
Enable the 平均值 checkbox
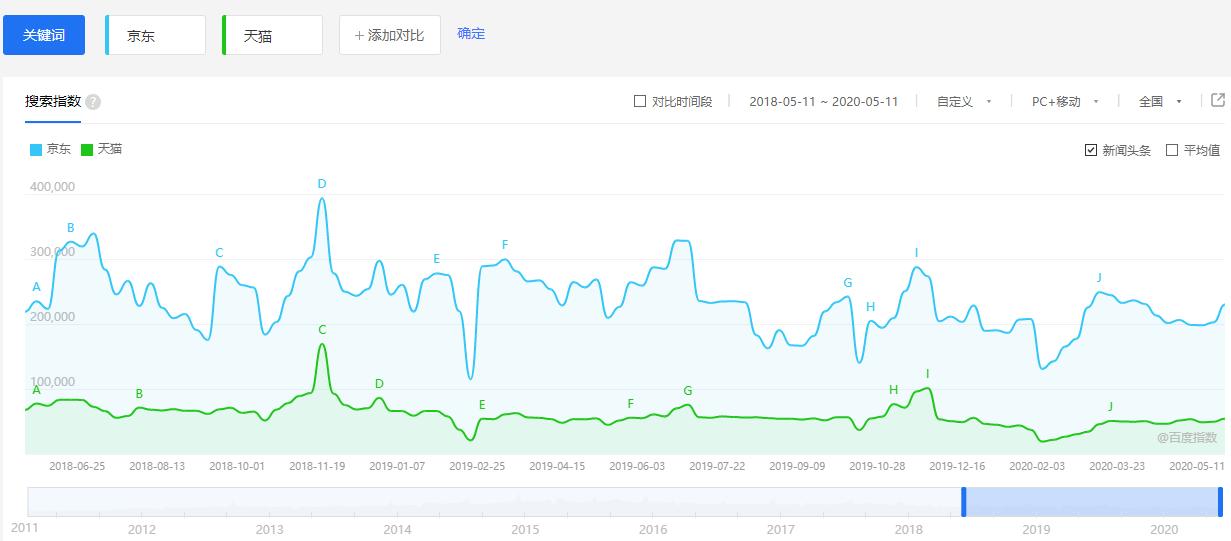coord(1172,150)
